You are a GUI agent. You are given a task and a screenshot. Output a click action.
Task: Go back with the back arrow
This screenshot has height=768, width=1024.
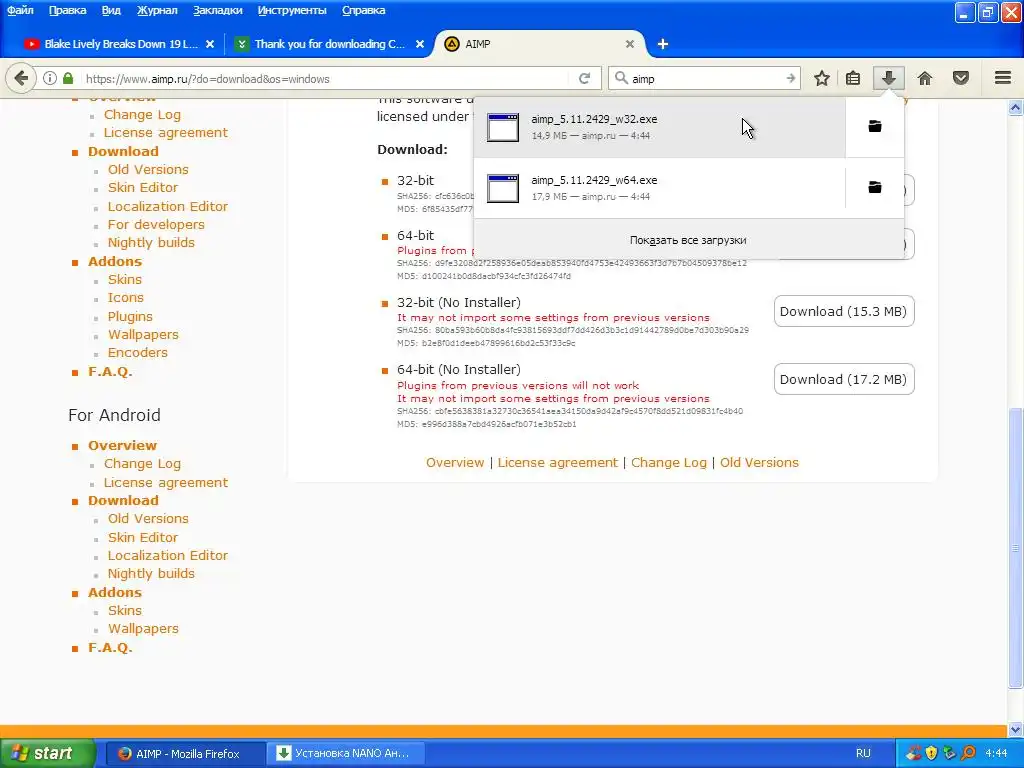click(21, 78)
